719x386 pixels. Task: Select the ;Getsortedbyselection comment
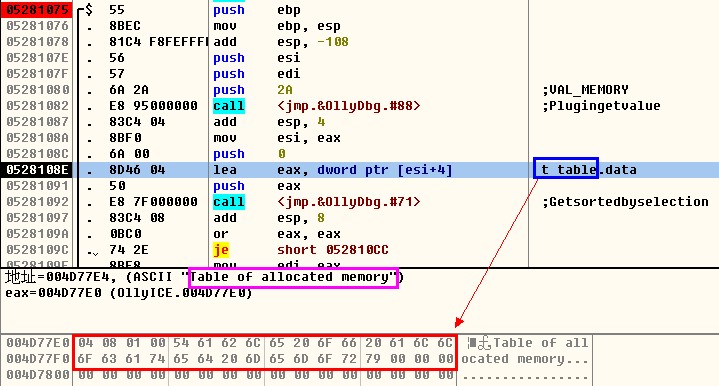tap(625, 202)
